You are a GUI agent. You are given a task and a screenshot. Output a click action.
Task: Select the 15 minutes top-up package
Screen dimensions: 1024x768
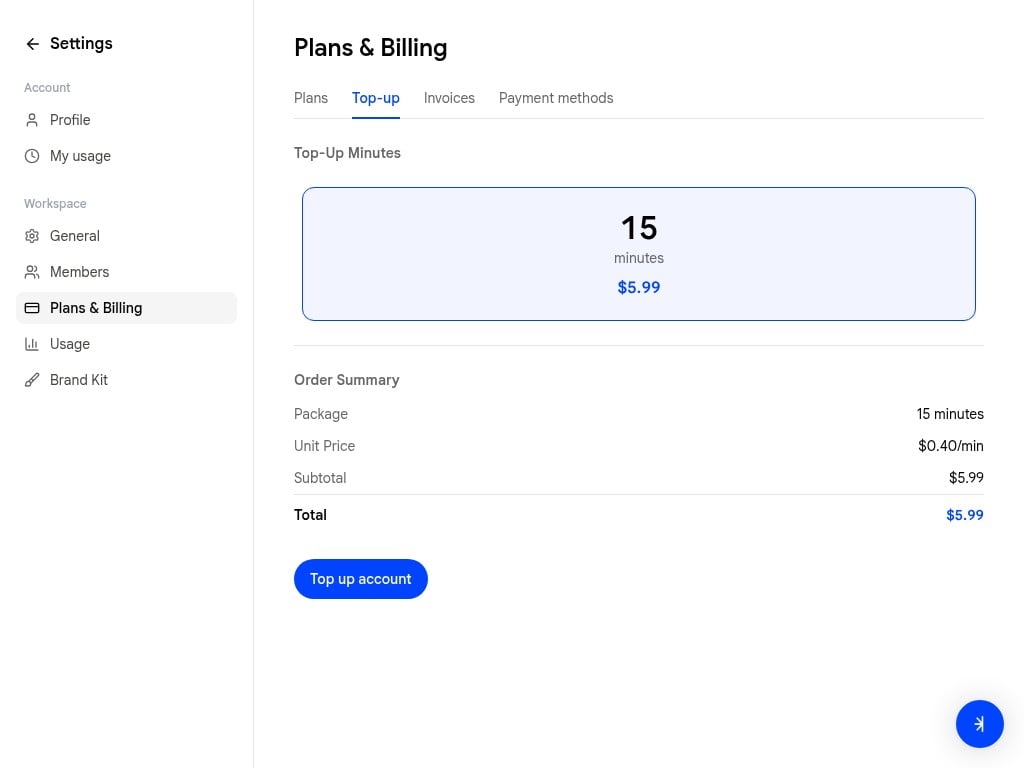click(639, 254)
